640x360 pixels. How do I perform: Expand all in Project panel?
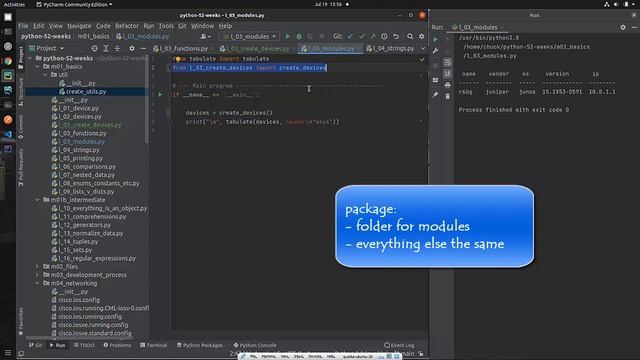tap(106, 48)
